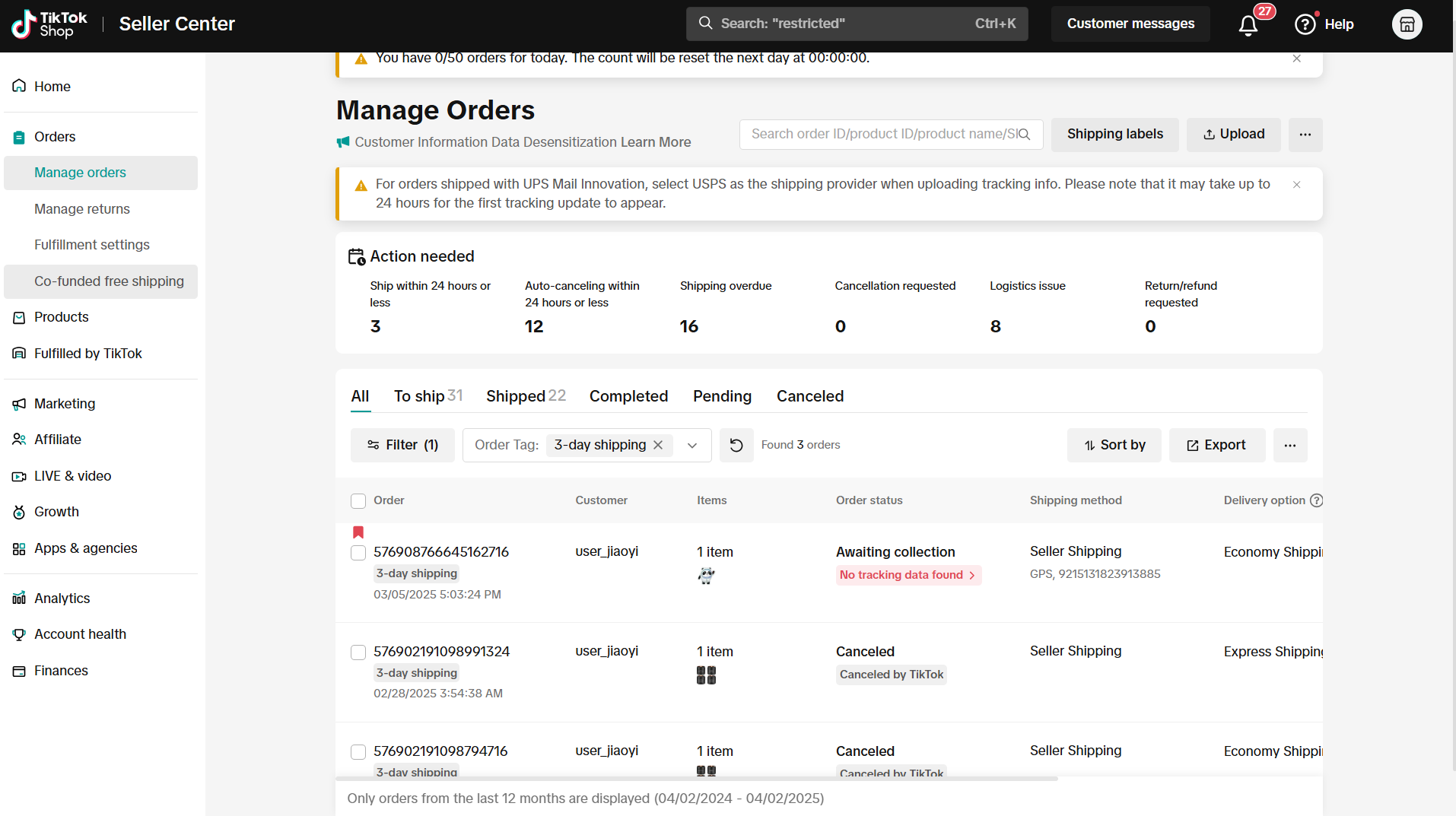The width and height of the screenshot is (1456, 816).
Task: Click the red bookmark flag on first order
Action: pyautogui.click(x=358, y=532)
